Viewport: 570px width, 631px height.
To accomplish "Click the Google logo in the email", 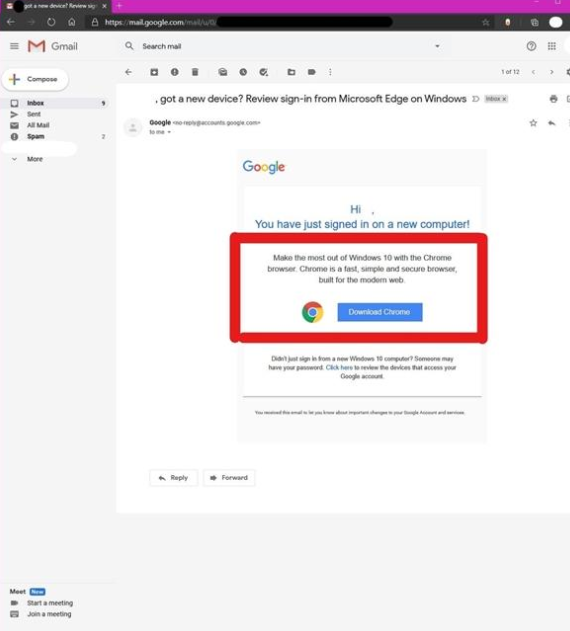I will pos(264,167).
